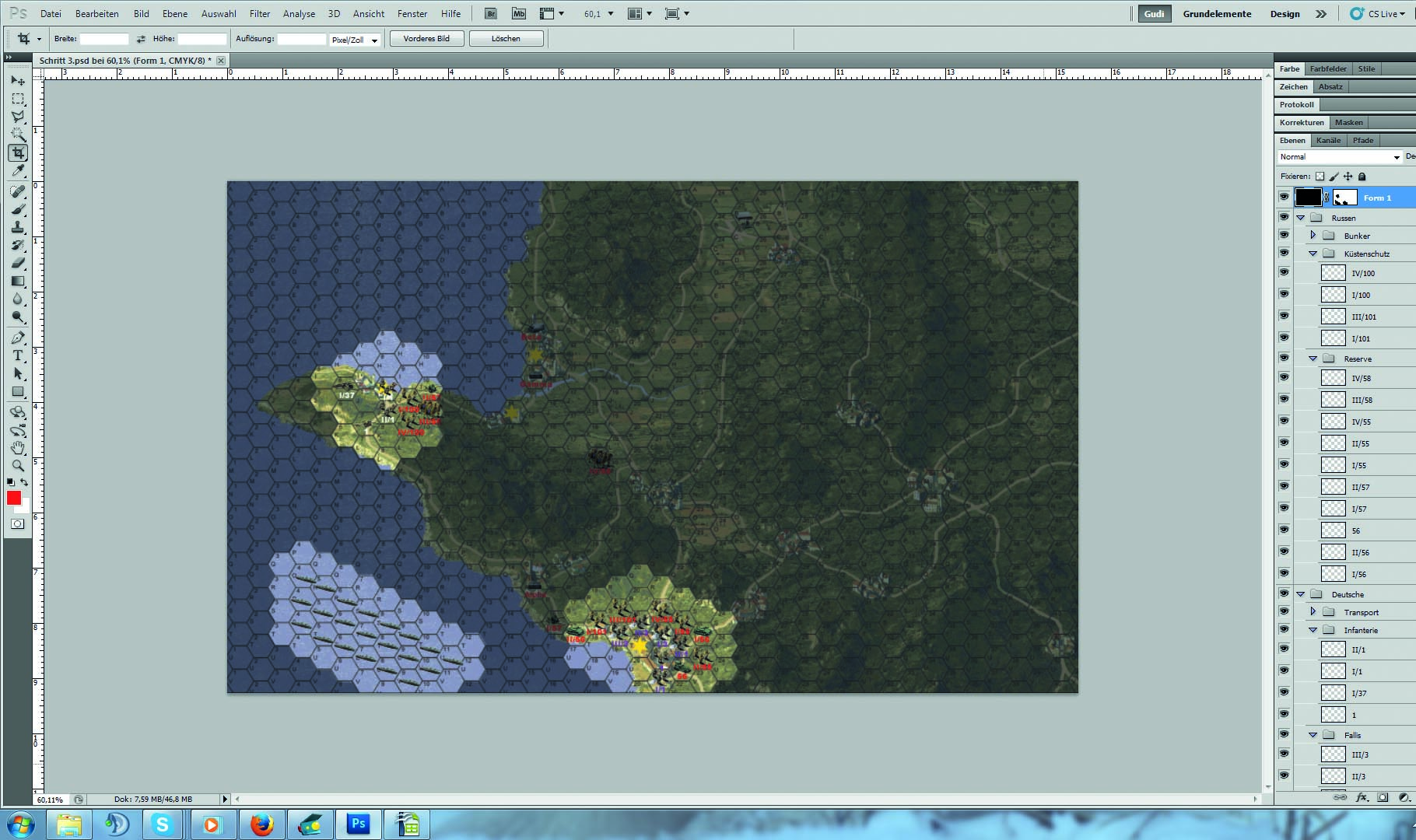
Task: Open the Normal blend mode dropdown
Action: (1339, 157)
